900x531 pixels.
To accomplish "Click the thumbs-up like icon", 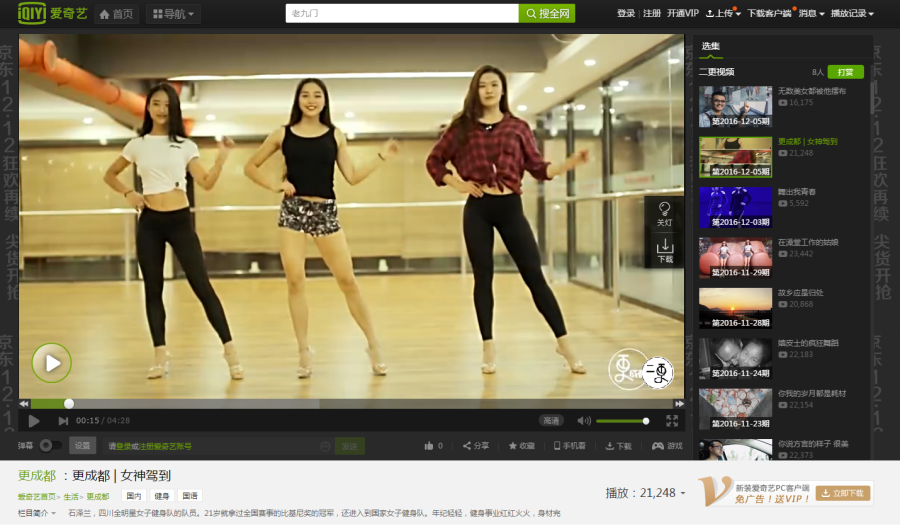I will 429,445.
